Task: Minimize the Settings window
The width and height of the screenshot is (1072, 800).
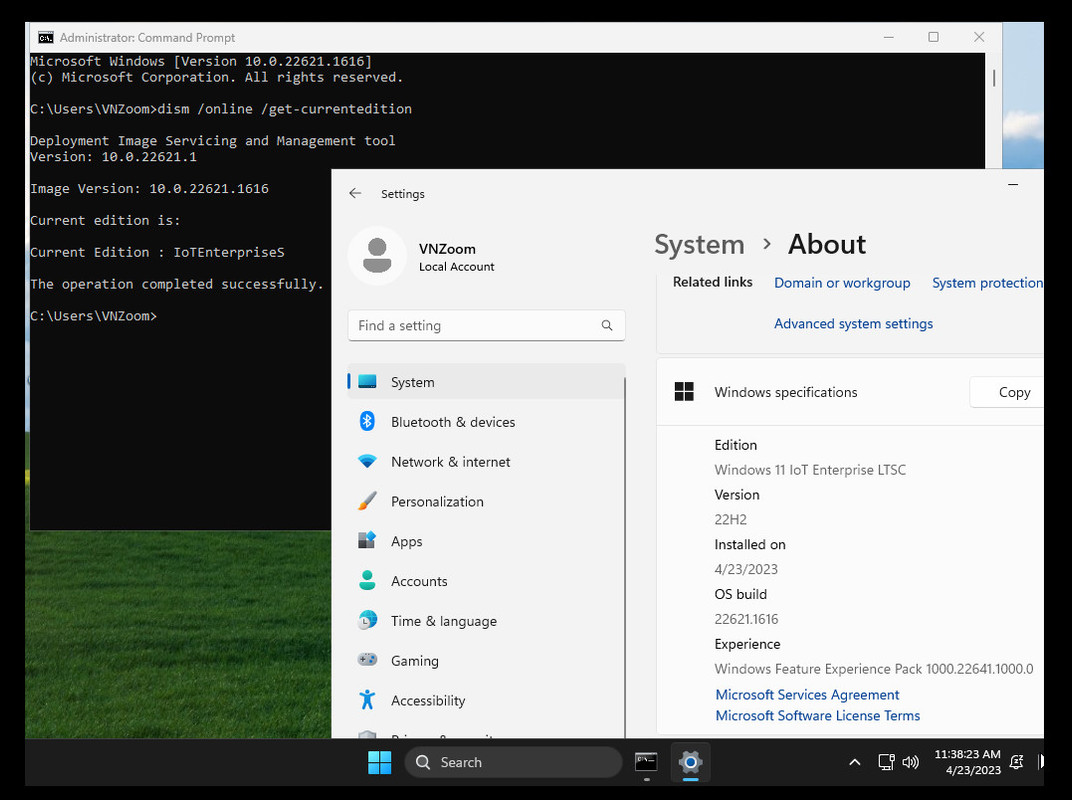Action: click(x=1013, y=185)
